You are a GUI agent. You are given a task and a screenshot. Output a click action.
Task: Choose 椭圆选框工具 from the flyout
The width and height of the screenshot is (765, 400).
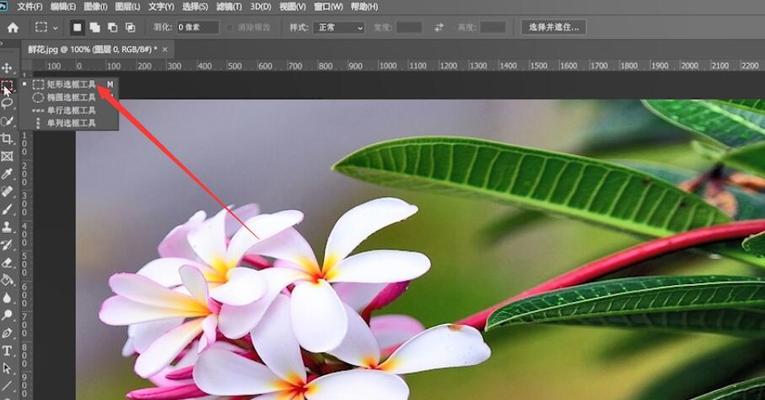point(70,98)
